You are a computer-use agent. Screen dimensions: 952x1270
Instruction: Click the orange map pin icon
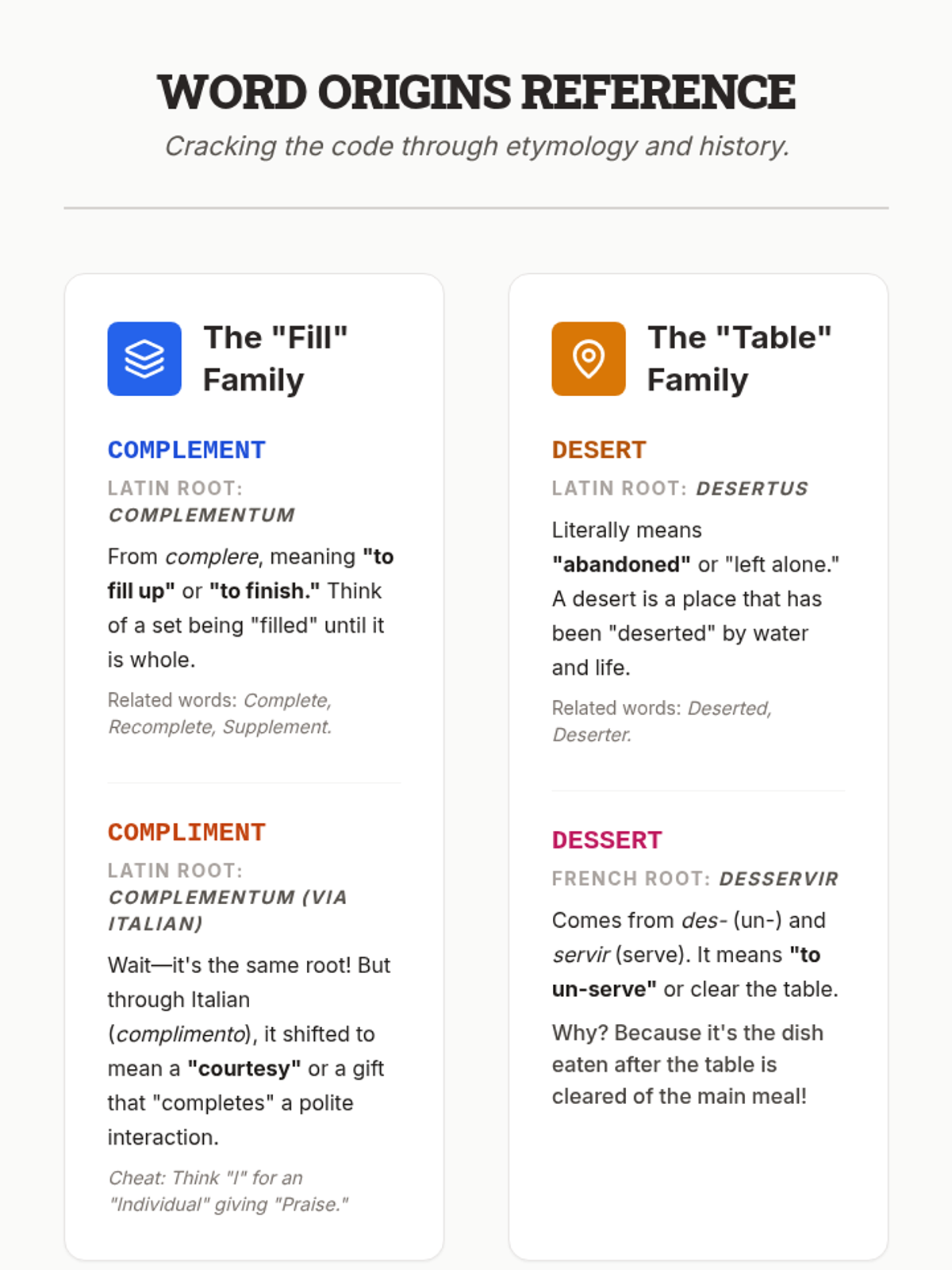pyautogui.click(x=589, y=359)
